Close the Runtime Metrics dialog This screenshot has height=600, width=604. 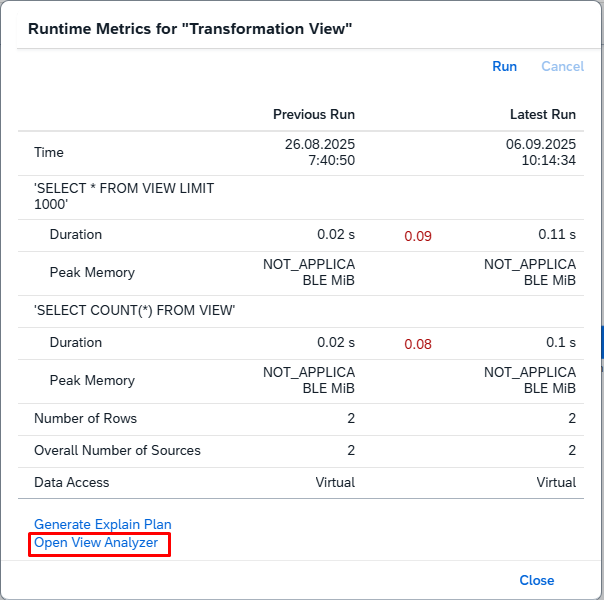(536, 580)
